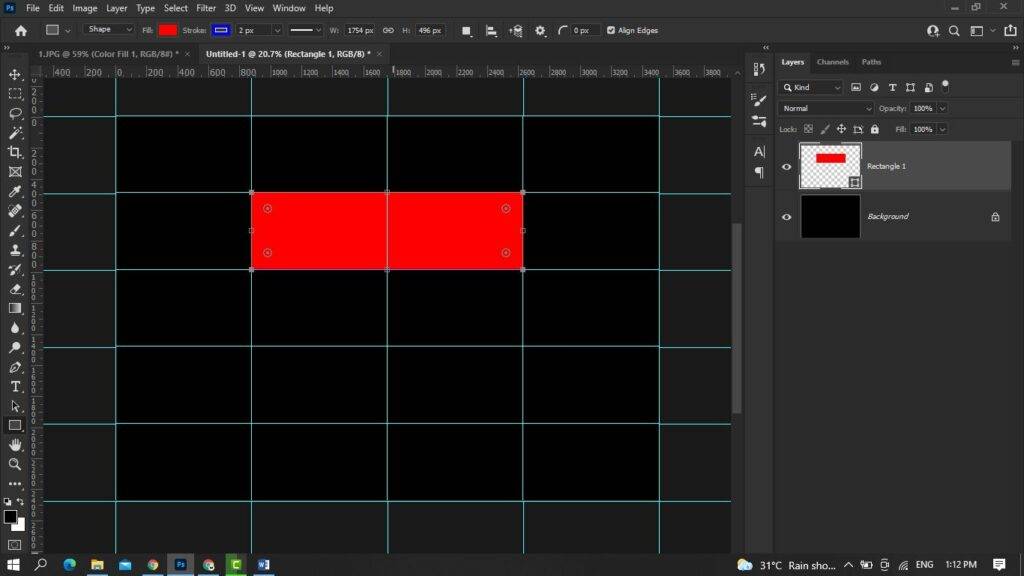
Task: Open Path arrangement options
Action: pos(516,31)
